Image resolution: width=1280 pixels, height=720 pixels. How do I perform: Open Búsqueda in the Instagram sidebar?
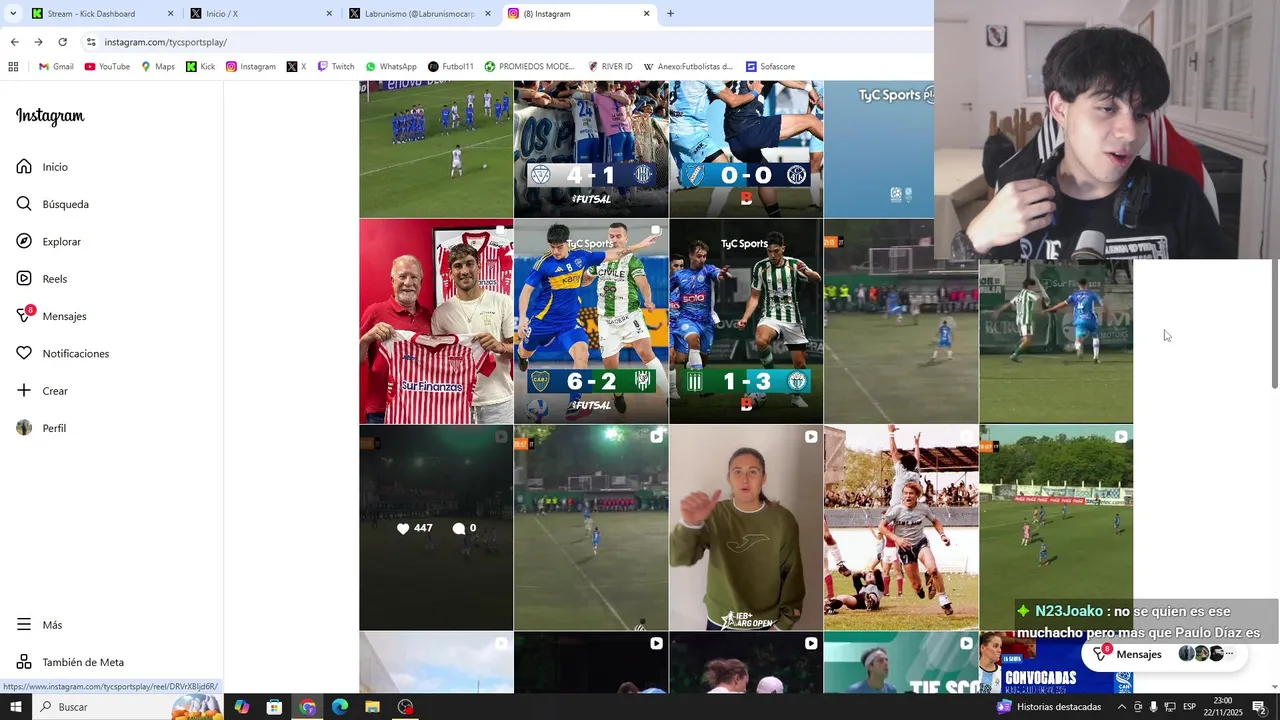click(52, 204)
